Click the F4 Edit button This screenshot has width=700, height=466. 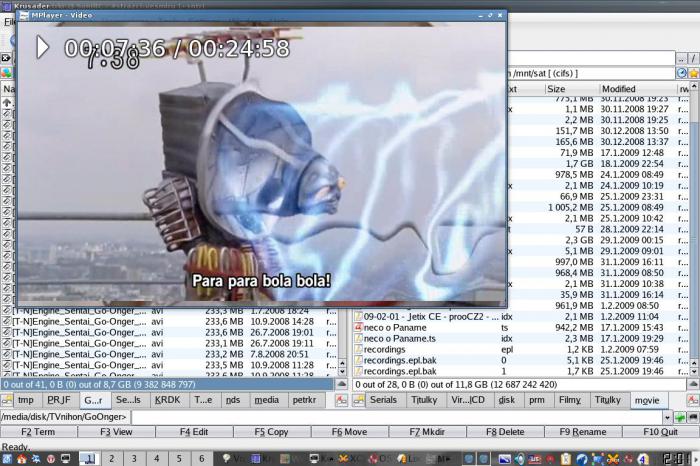click(x=194, y=432)
